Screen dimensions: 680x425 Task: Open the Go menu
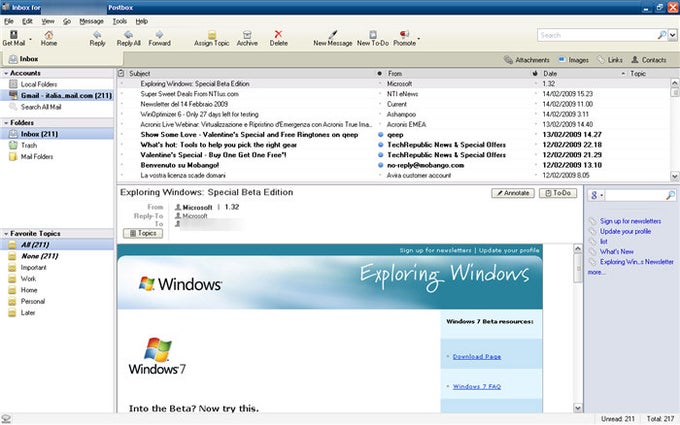pos(67,21)
